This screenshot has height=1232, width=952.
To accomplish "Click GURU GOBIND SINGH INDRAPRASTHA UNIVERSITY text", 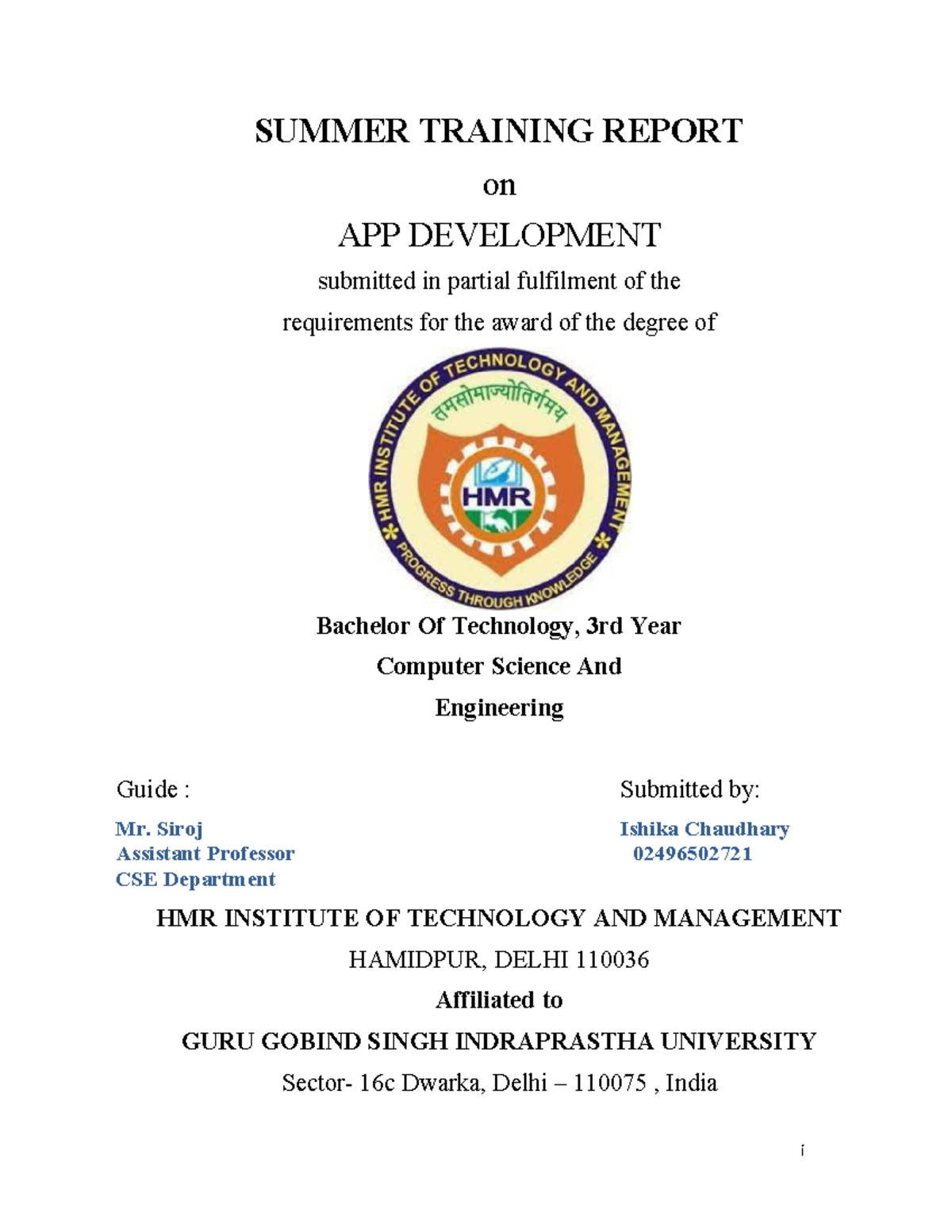I will 499,1041.
